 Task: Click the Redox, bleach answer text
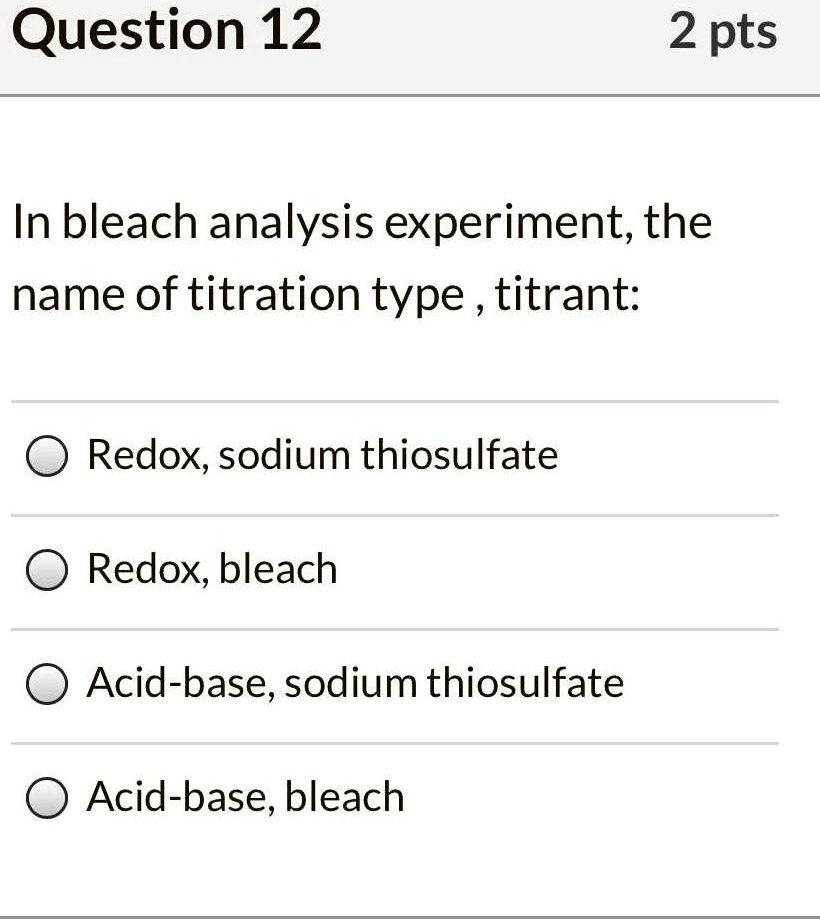[x=211, y=569]
